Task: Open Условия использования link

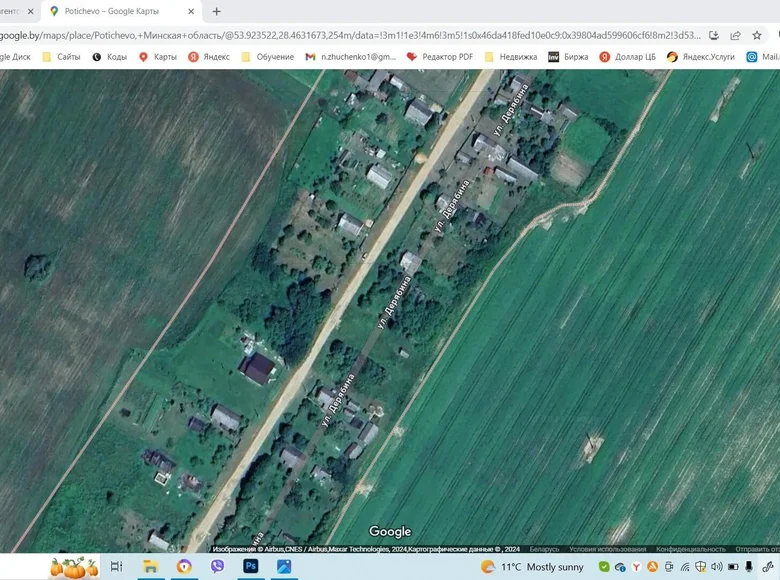Action: coord(607,549)
